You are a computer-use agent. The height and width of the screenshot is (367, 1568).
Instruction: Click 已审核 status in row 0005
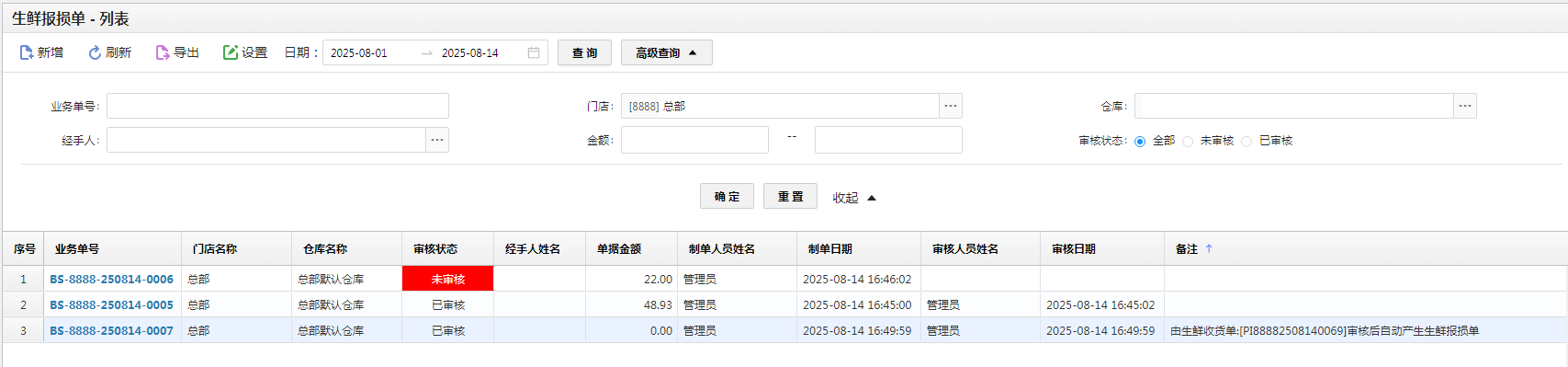tap(448, 304)
